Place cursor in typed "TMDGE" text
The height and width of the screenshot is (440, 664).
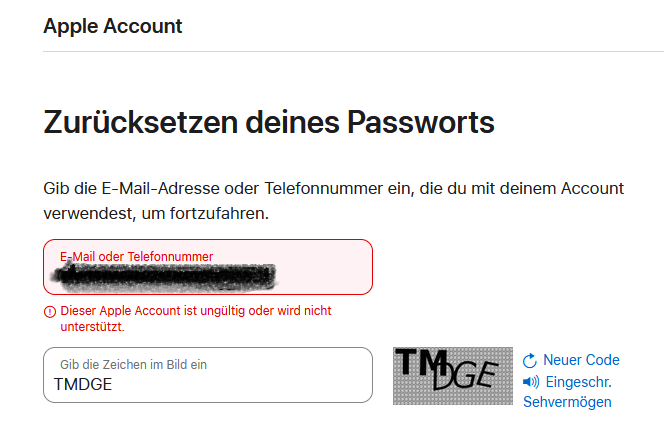click(85, 385)
